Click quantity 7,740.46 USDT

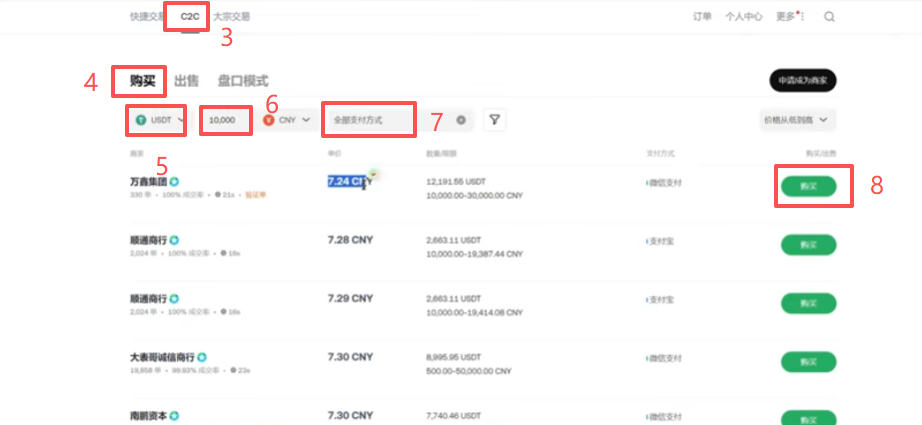[x=453, y=416]
